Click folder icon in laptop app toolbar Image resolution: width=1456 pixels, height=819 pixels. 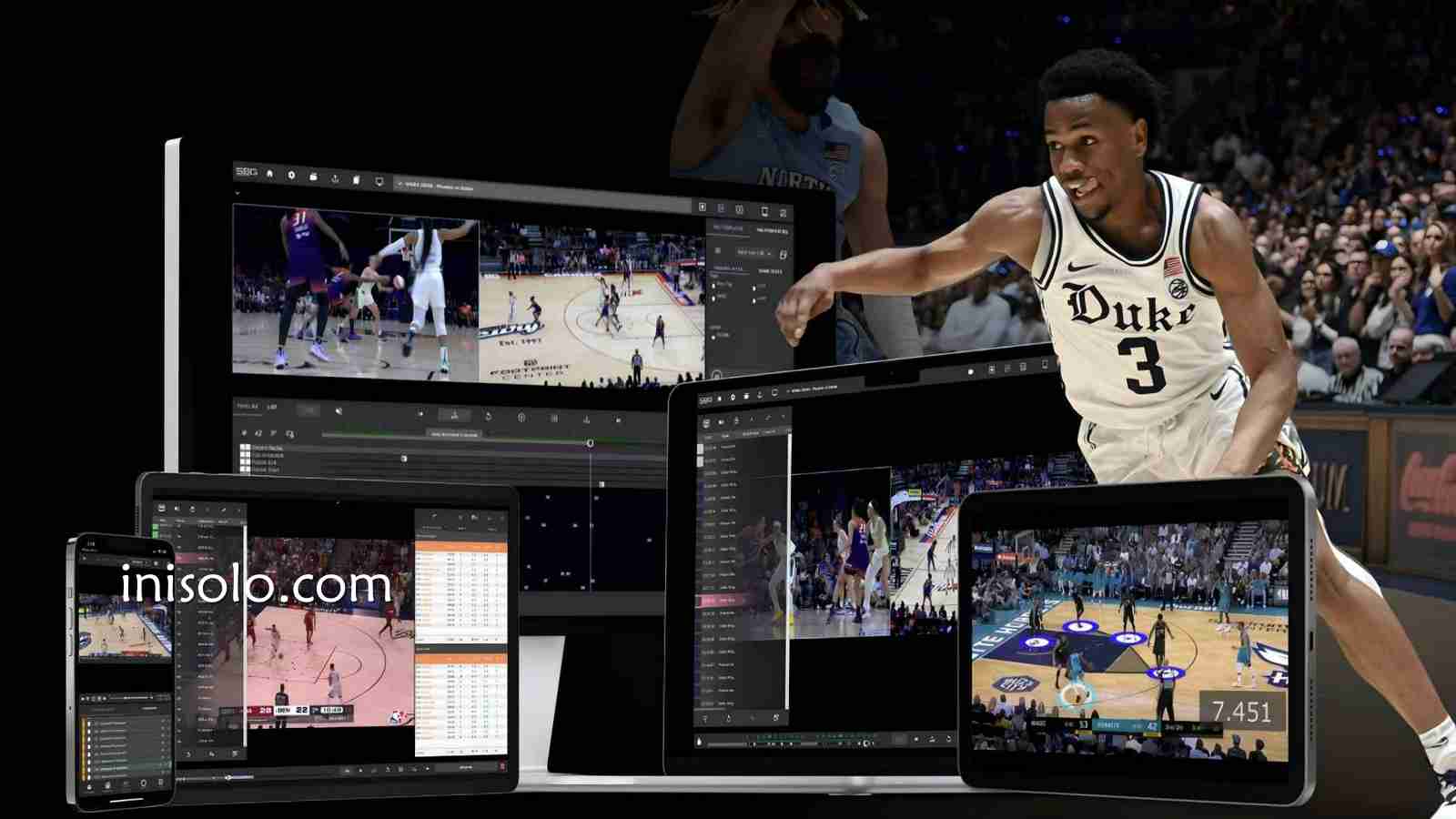click(746, 396)
